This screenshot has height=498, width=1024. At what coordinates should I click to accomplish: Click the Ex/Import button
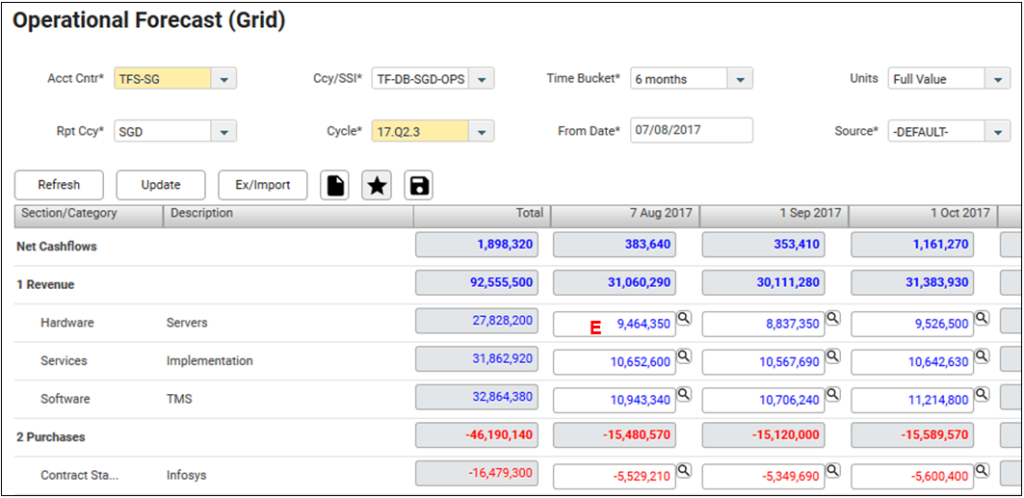[x=262, y=185]
